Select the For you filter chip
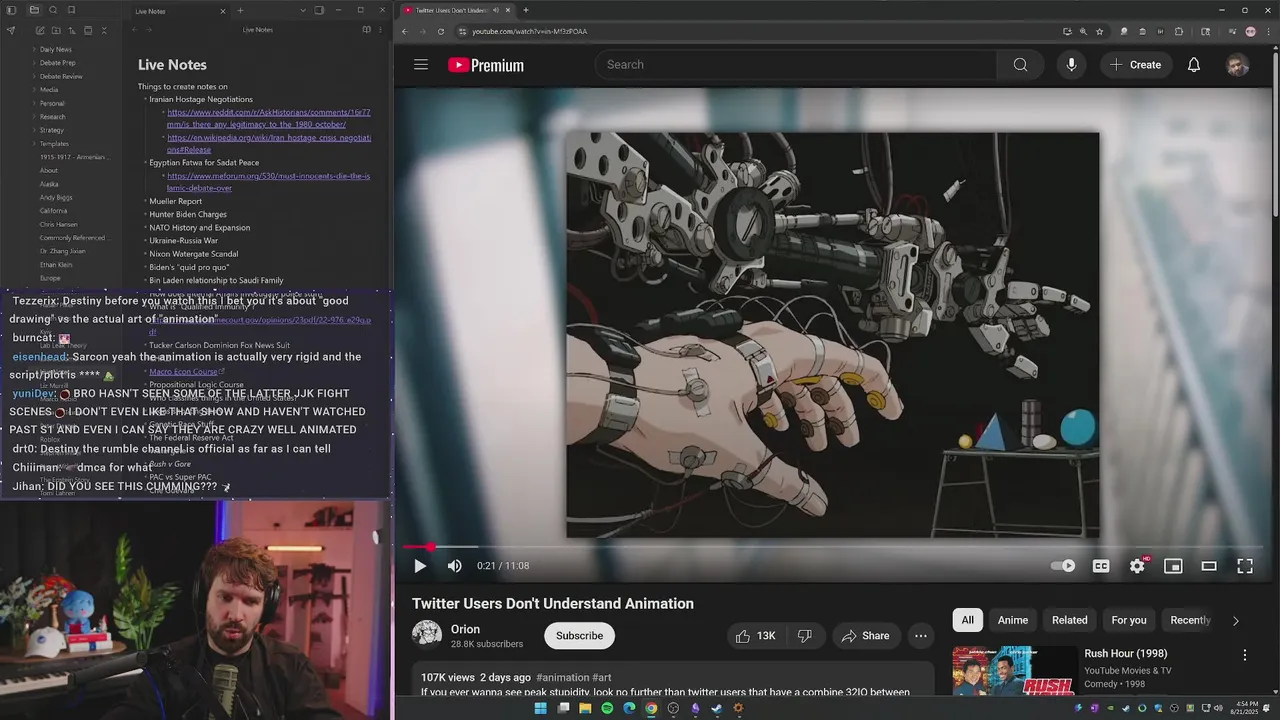The width and height of the screenshot is (1280, 720). point(1129,620)
